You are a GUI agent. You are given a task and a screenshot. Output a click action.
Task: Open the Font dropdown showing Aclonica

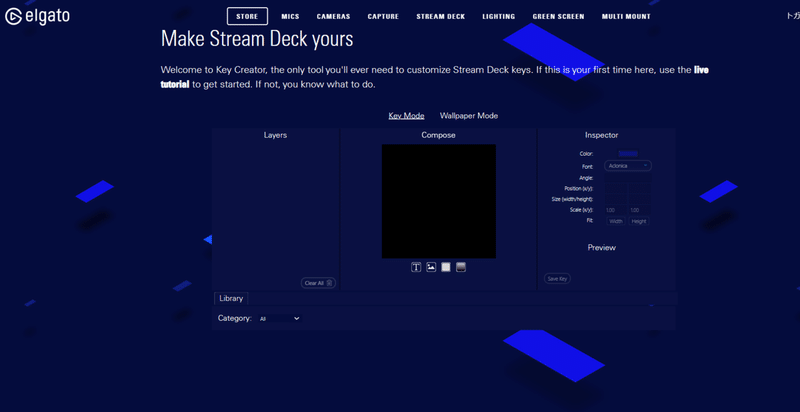[628, 166]
